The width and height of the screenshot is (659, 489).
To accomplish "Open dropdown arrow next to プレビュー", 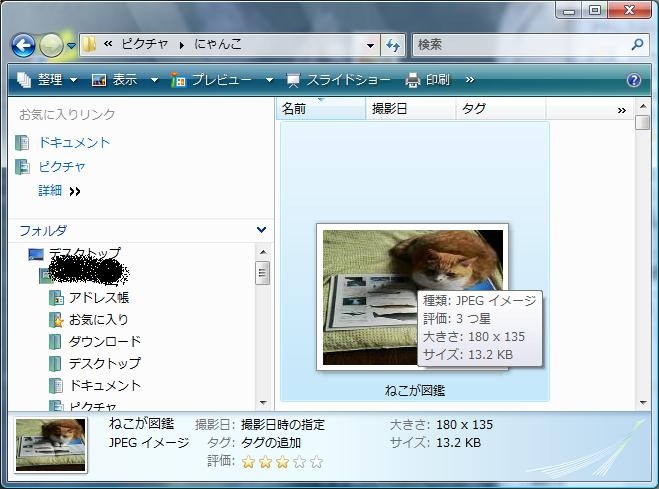I will 269,80.
